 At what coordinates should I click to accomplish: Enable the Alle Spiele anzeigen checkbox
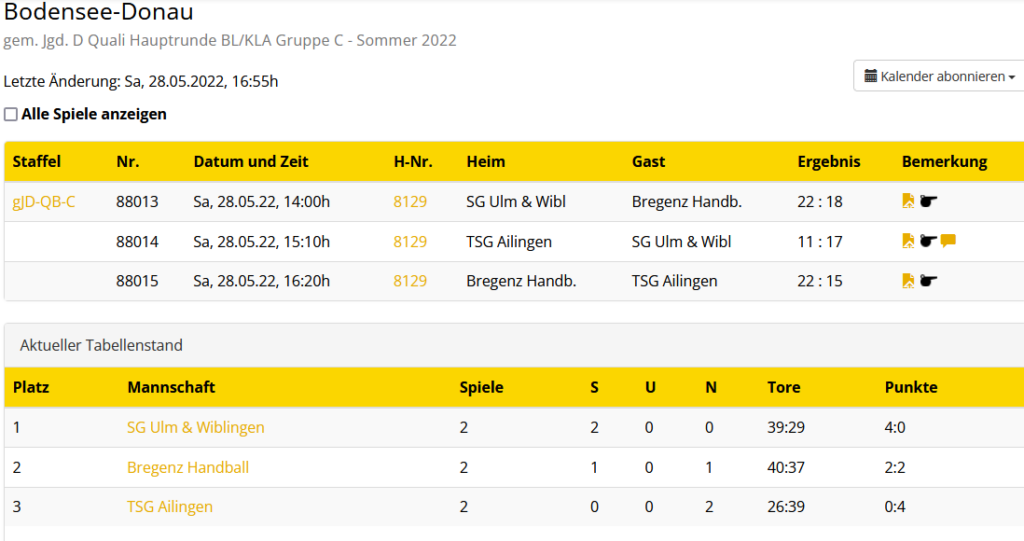11,115
